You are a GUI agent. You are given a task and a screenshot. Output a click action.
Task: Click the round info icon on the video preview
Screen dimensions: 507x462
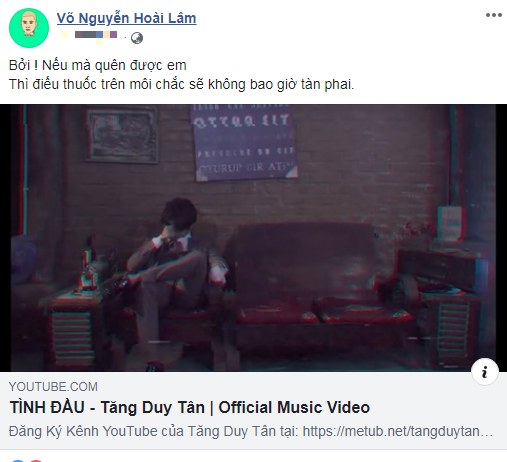pos(484,371)
